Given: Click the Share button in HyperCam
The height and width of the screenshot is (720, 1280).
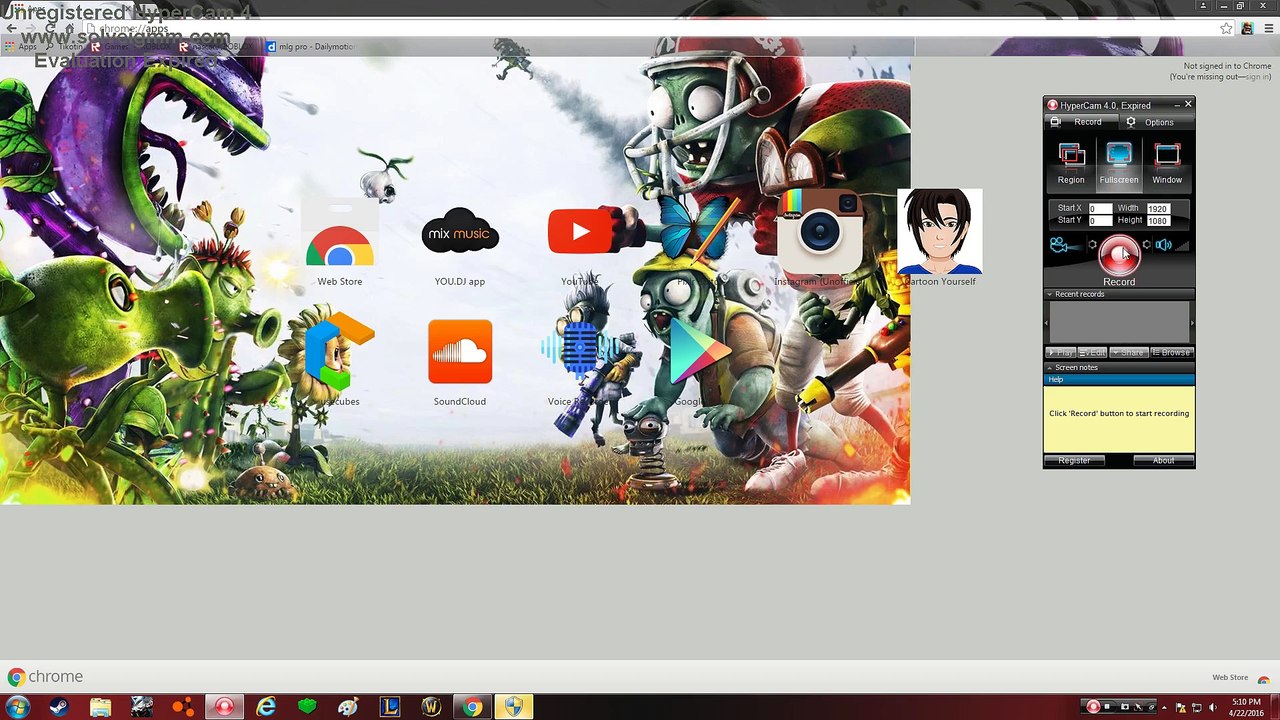Looking at the screenshot, I should point(1129,353).
